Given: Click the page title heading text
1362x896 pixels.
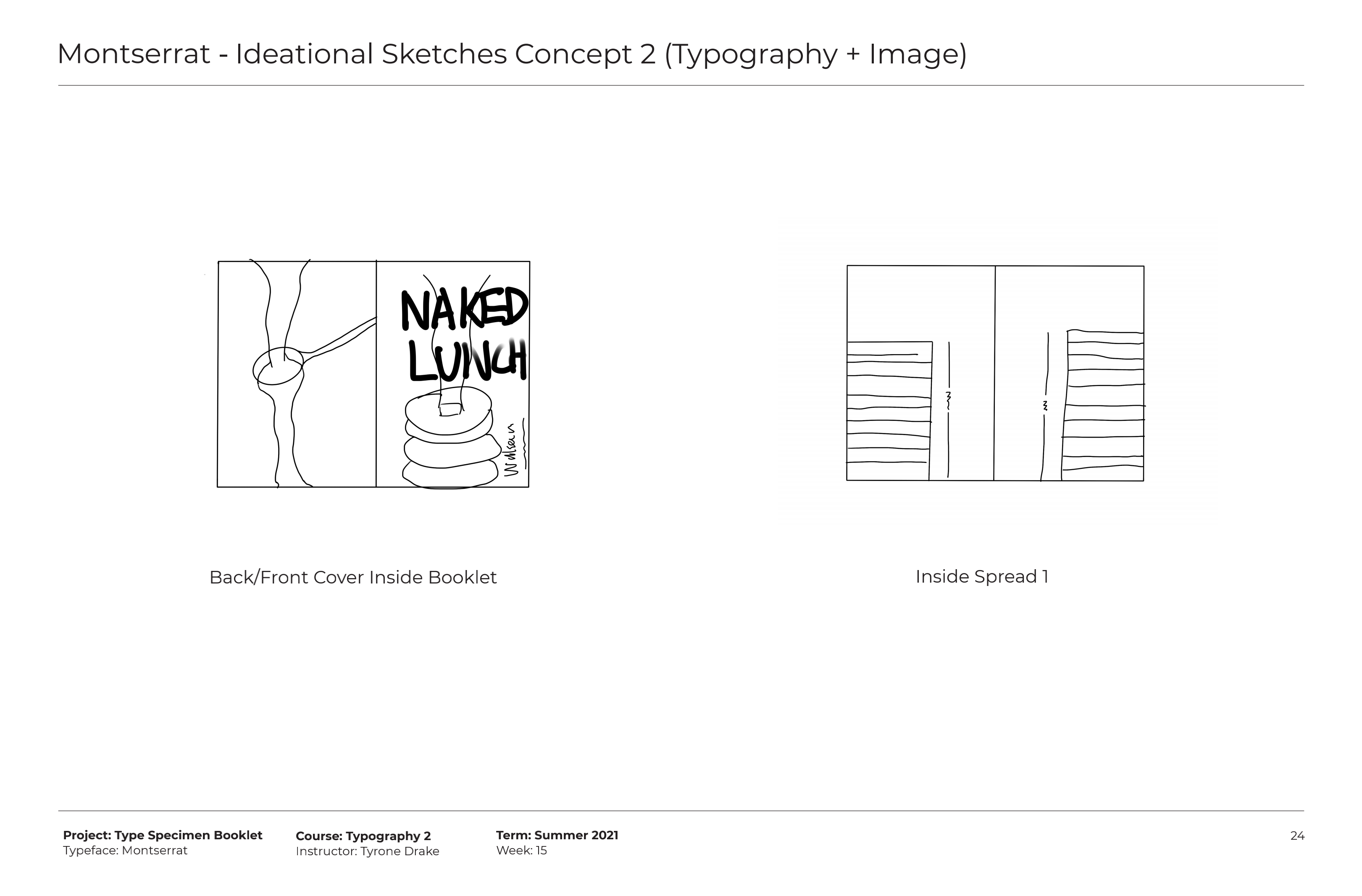Looking at the screenshot, I should [511, 54].
